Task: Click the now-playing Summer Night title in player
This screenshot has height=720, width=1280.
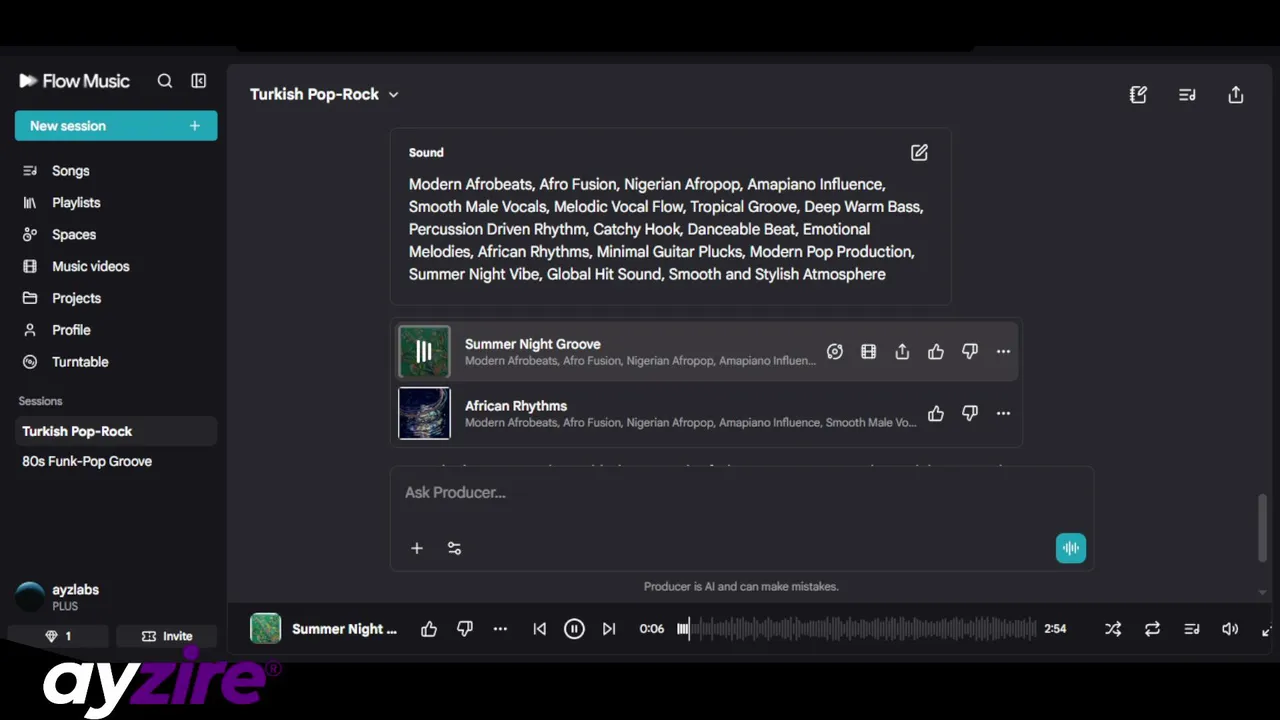Action: pyautogui.click(x=345, y=629)
